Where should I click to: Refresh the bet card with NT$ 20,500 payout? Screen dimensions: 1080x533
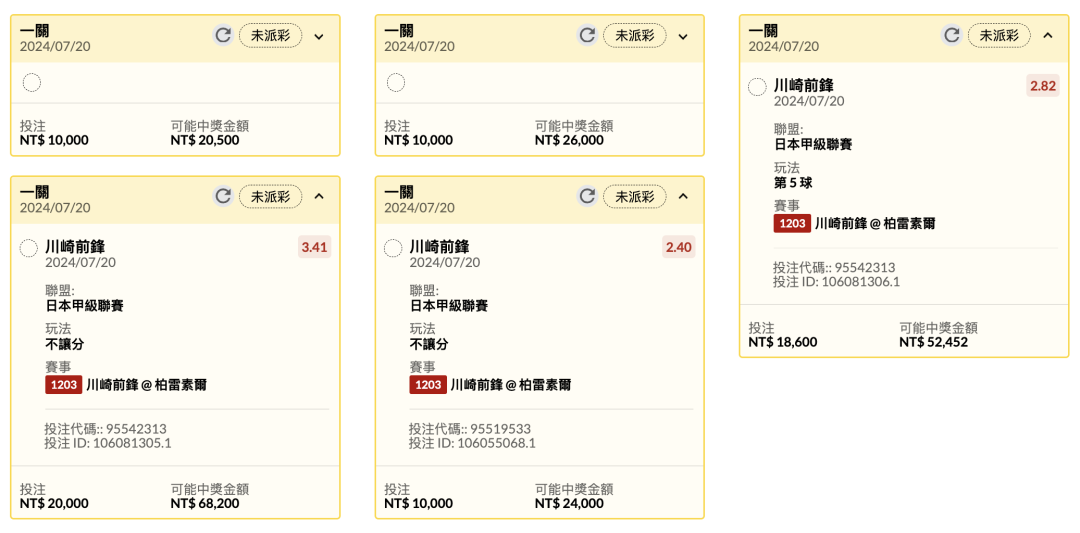223,36
